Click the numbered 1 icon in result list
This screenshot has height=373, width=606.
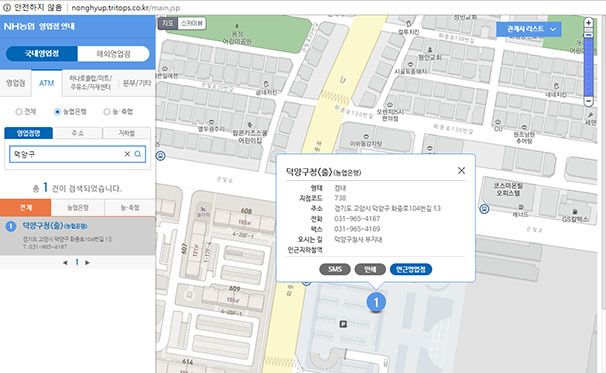11,227
